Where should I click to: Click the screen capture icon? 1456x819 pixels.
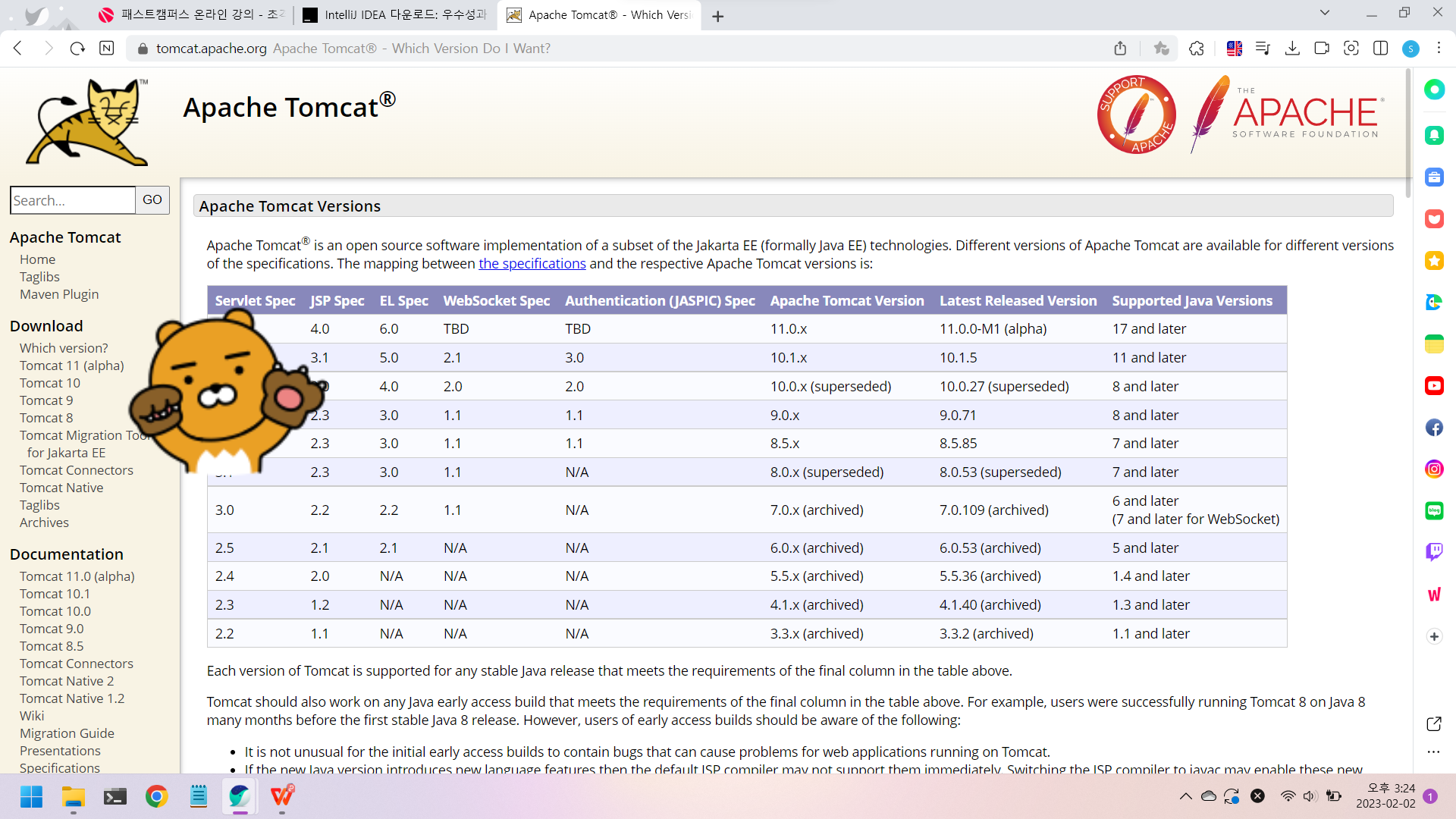click(x=1351, y=49)
